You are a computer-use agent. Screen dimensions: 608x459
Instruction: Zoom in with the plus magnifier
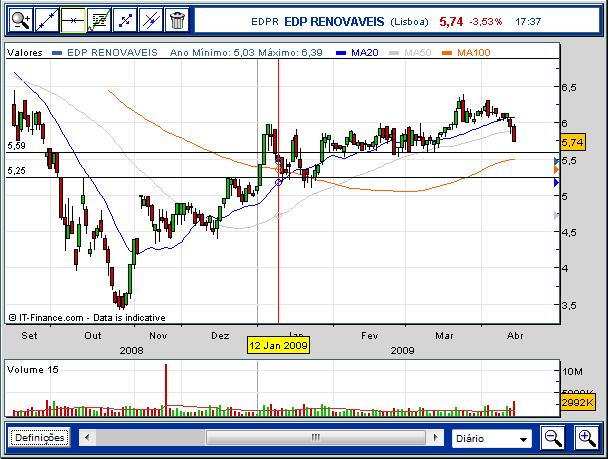[587, 438]
